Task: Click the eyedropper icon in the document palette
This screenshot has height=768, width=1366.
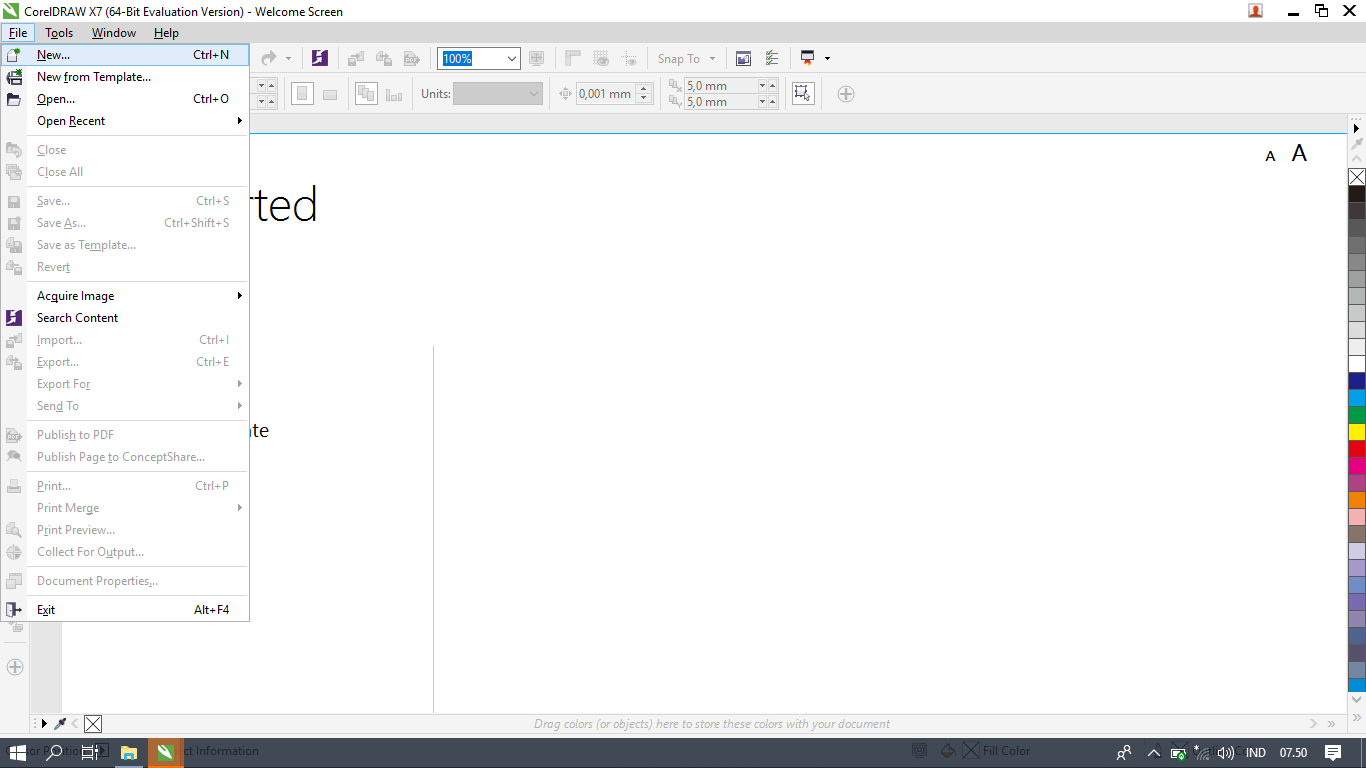Action: coord(60,724)
